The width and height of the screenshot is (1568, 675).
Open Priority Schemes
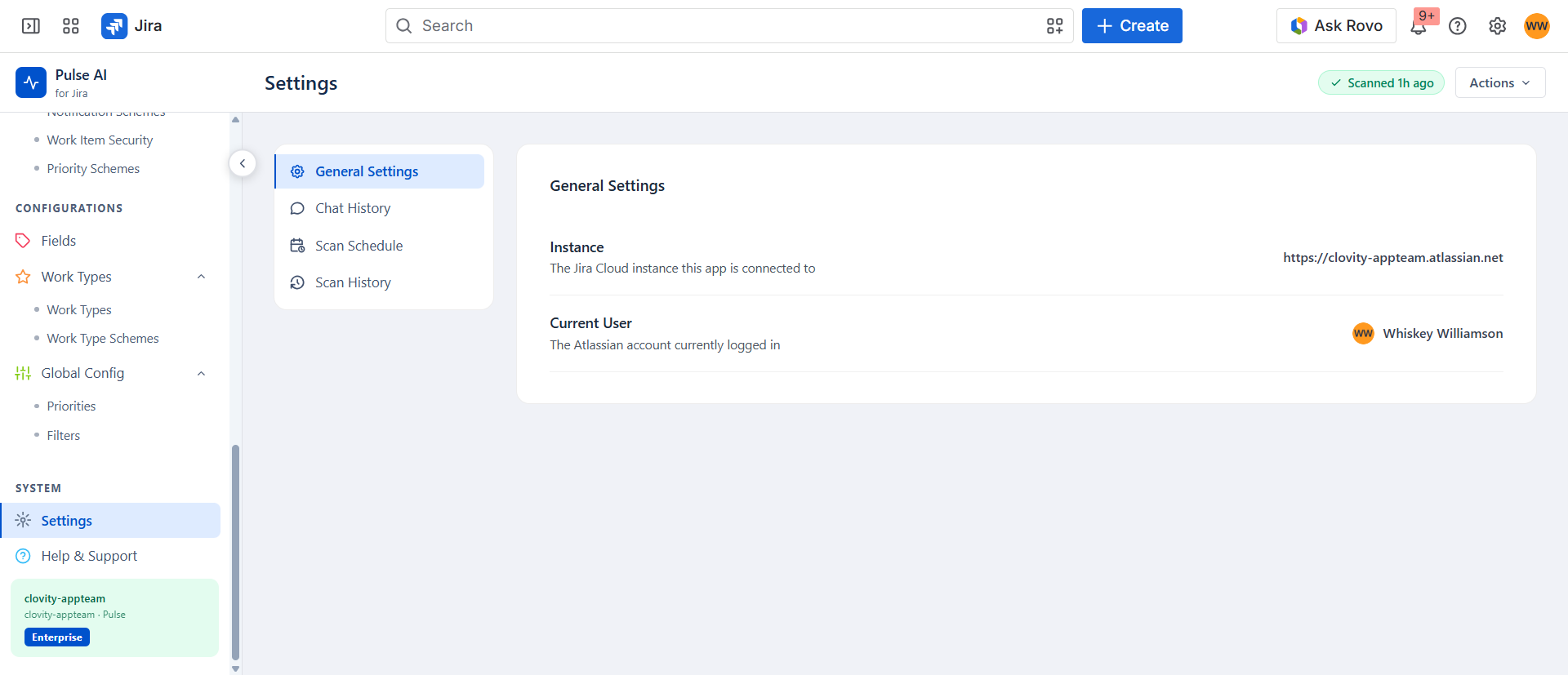[93, 169]
